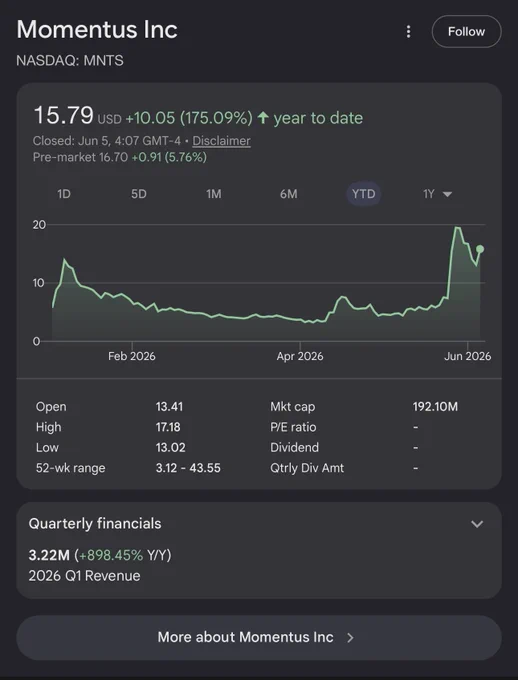The image size is (518, 680).
Task: Open the 1Y range dropdown arrow
Action: click(x=447, y=194)
